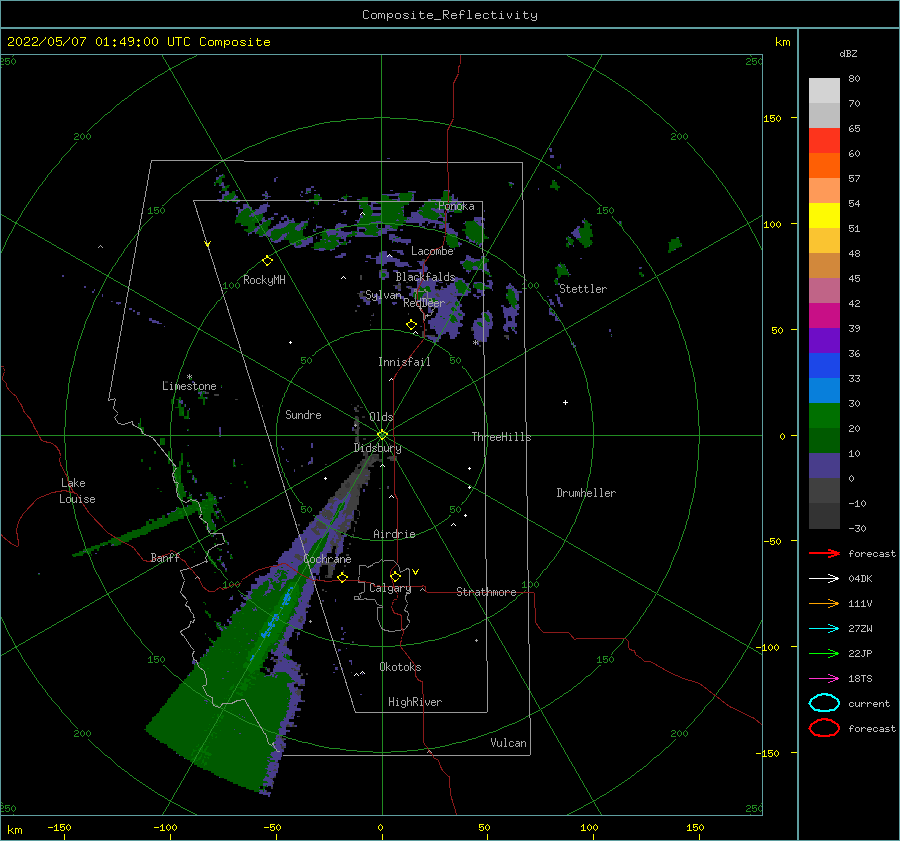Click the Composite_Reflectivity title
The image size is (900, 841).
(450, 15)
